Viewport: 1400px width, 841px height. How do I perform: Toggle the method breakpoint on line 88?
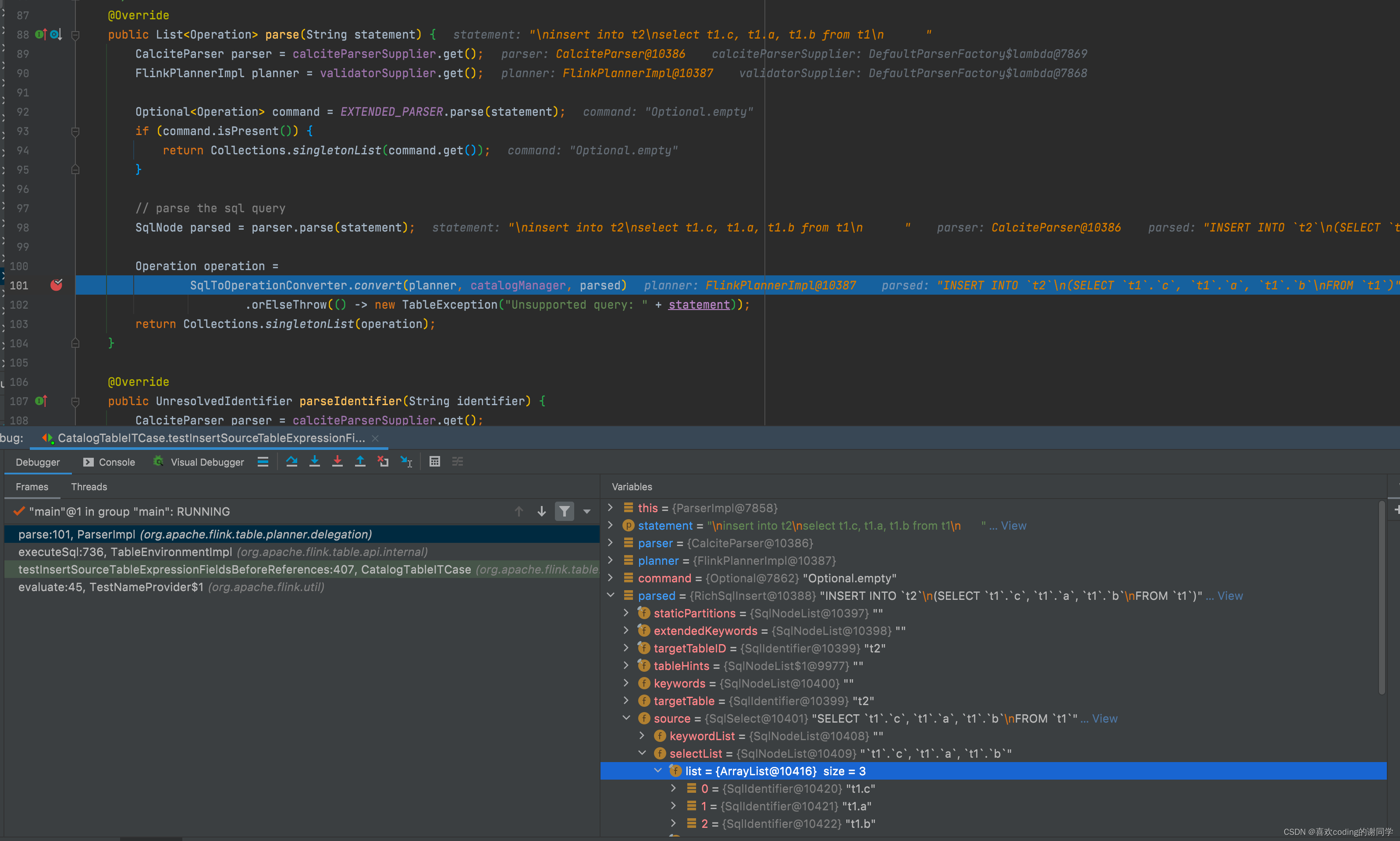pos(54,35)
